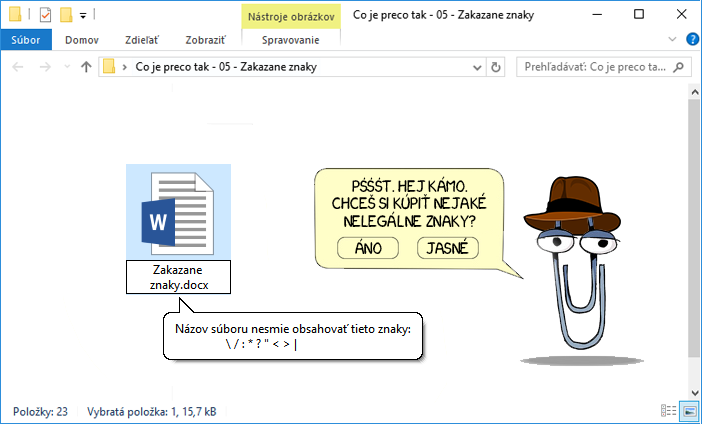The width and height of the screenshot is (702, 424).
Task: Click the New Folder icon in quick access toolbar
Action: coord(66,14)
